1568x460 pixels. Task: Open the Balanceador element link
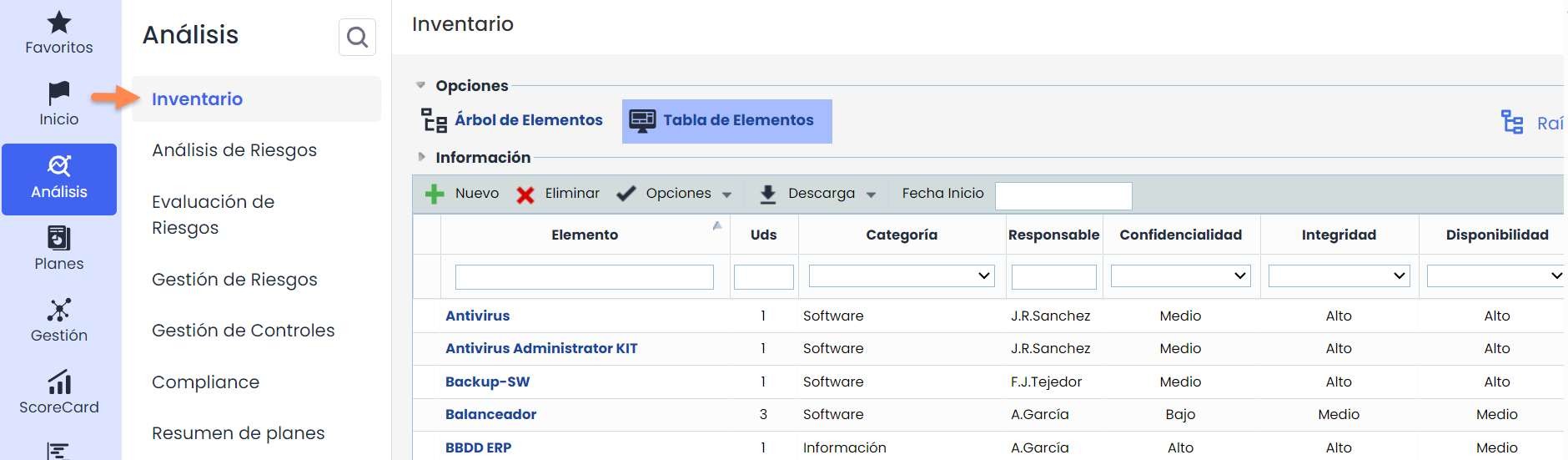click(x=490, y=414)
